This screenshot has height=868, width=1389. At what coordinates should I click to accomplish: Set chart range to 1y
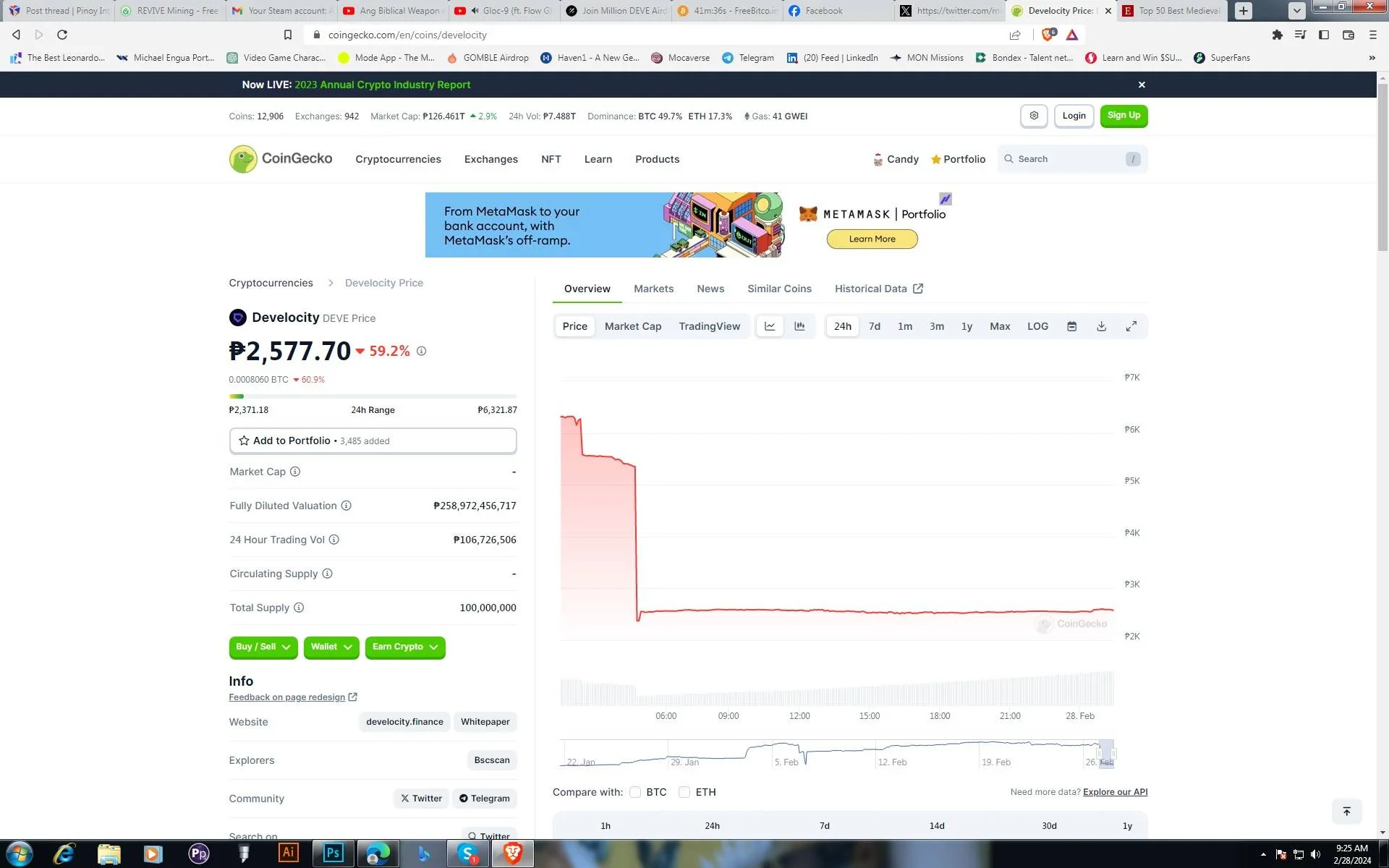coord(967,326)
